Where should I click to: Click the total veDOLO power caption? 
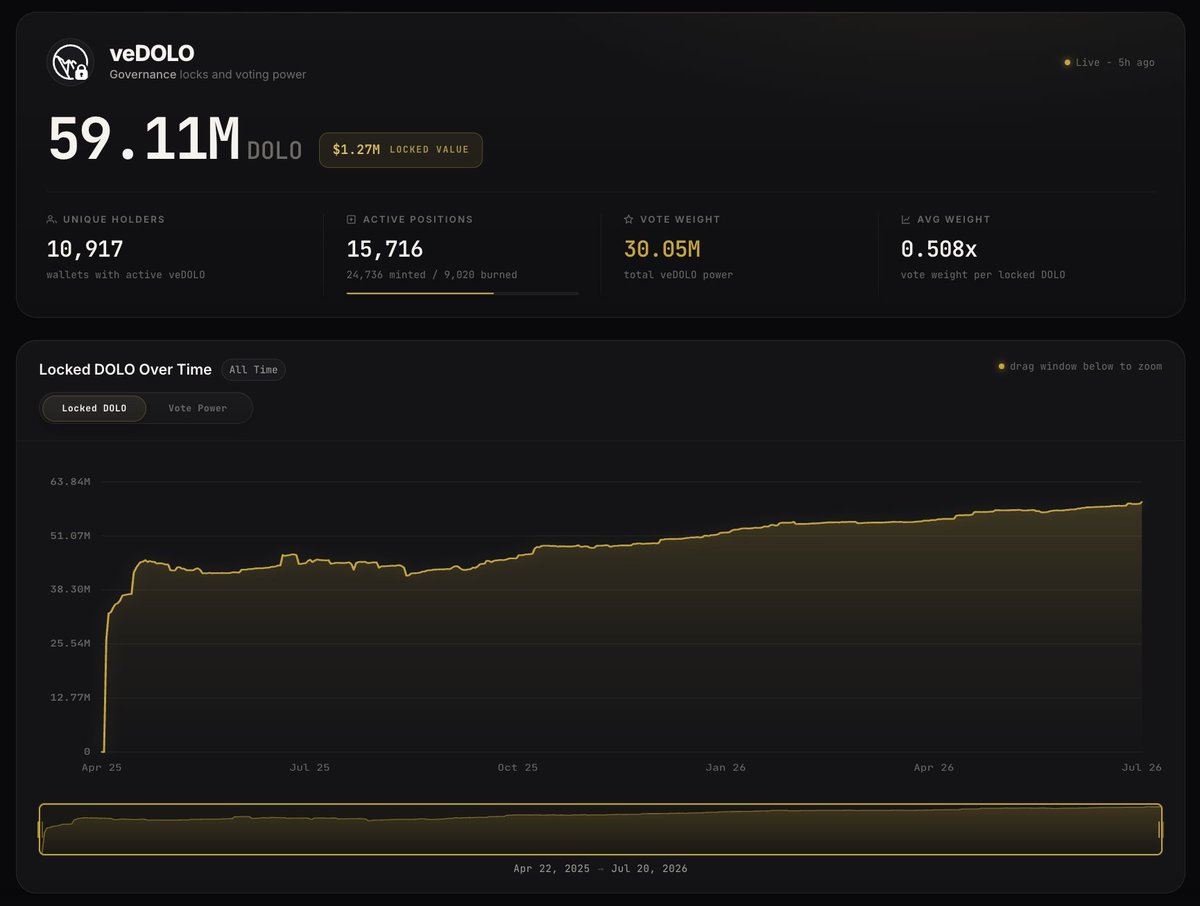point(678,275)
